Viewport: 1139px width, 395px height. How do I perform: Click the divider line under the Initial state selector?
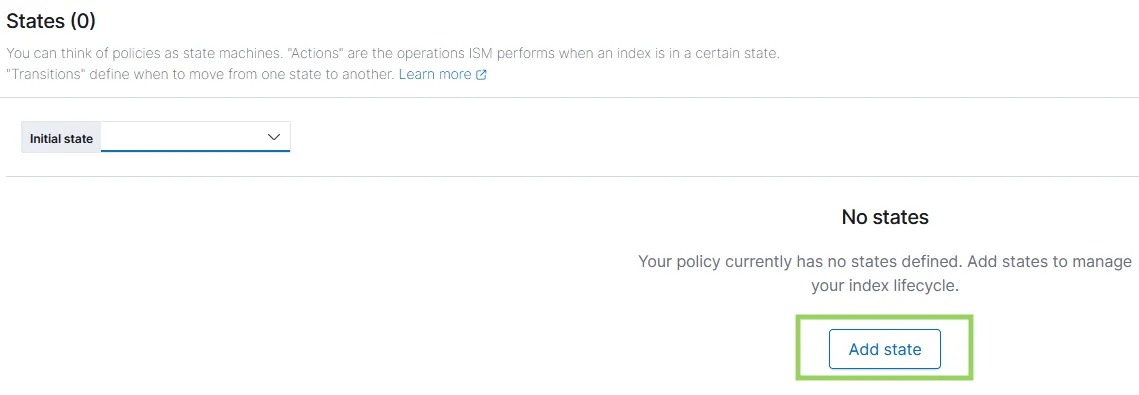[x=570, y=176]
